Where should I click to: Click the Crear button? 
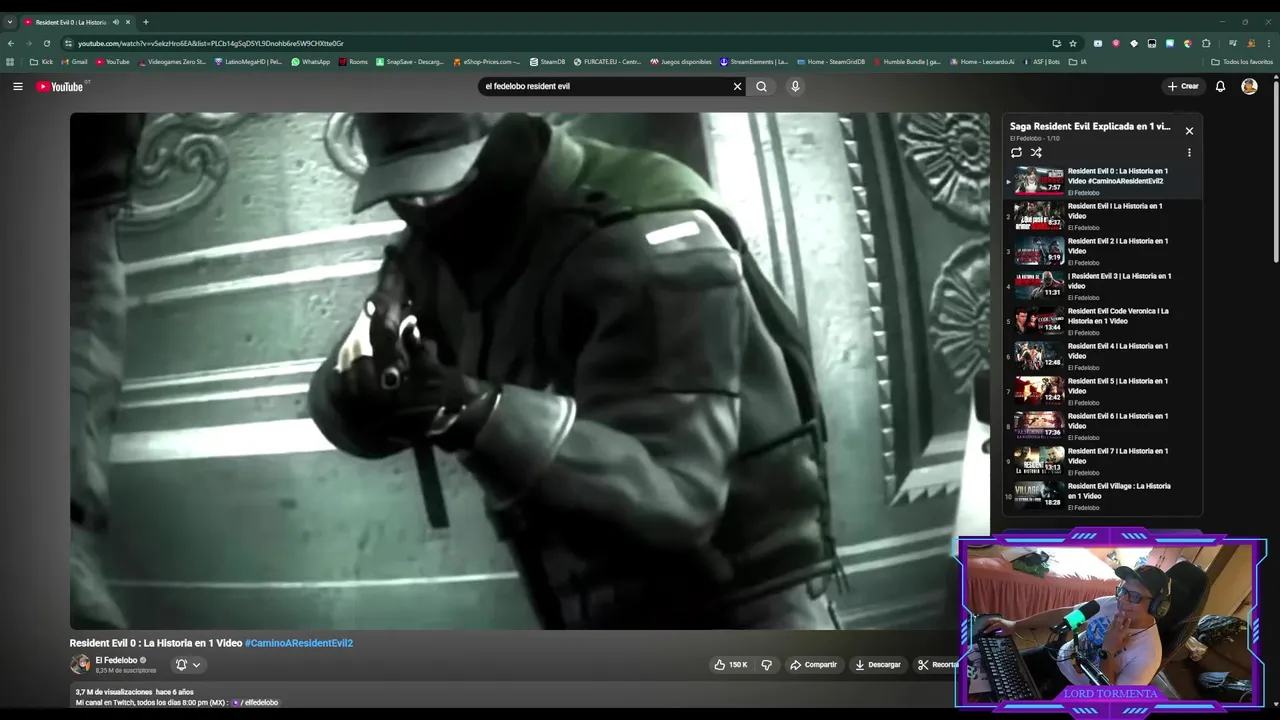pyautogui.click(x=1182, y=86)
